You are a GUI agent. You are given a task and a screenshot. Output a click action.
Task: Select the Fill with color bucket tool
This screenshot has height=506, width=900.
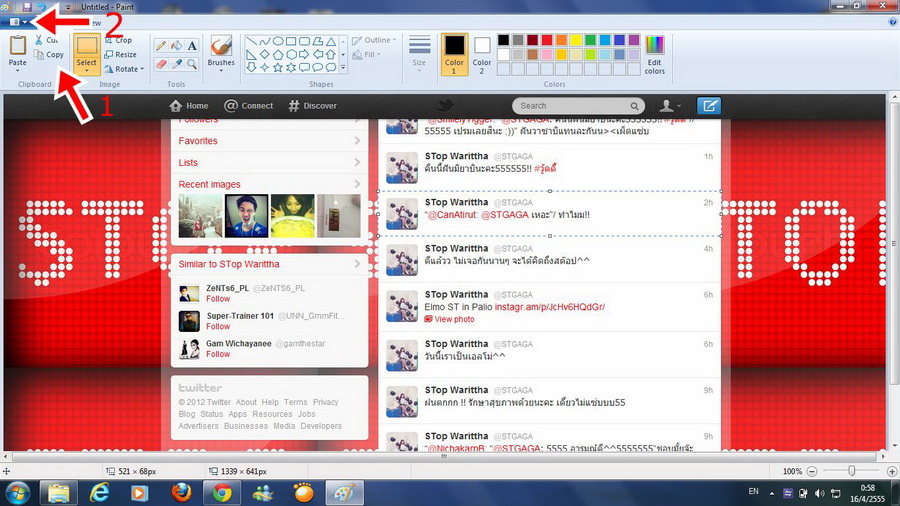(x=177, y=45)
